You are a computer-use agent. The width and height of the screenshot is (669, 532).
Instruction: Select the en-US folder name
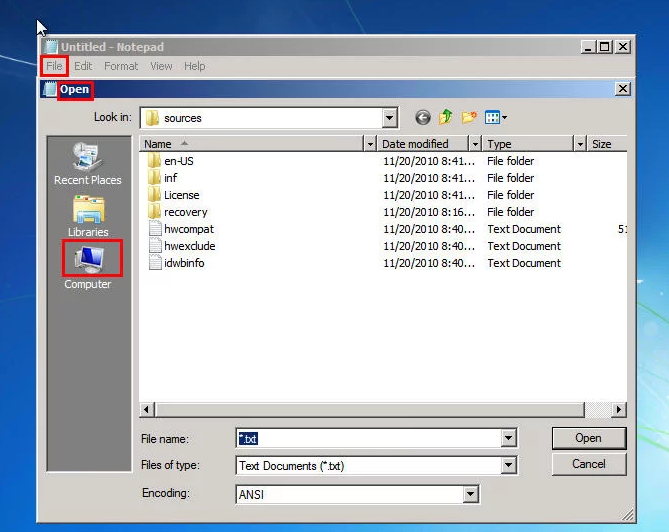[x=179, y=161]
